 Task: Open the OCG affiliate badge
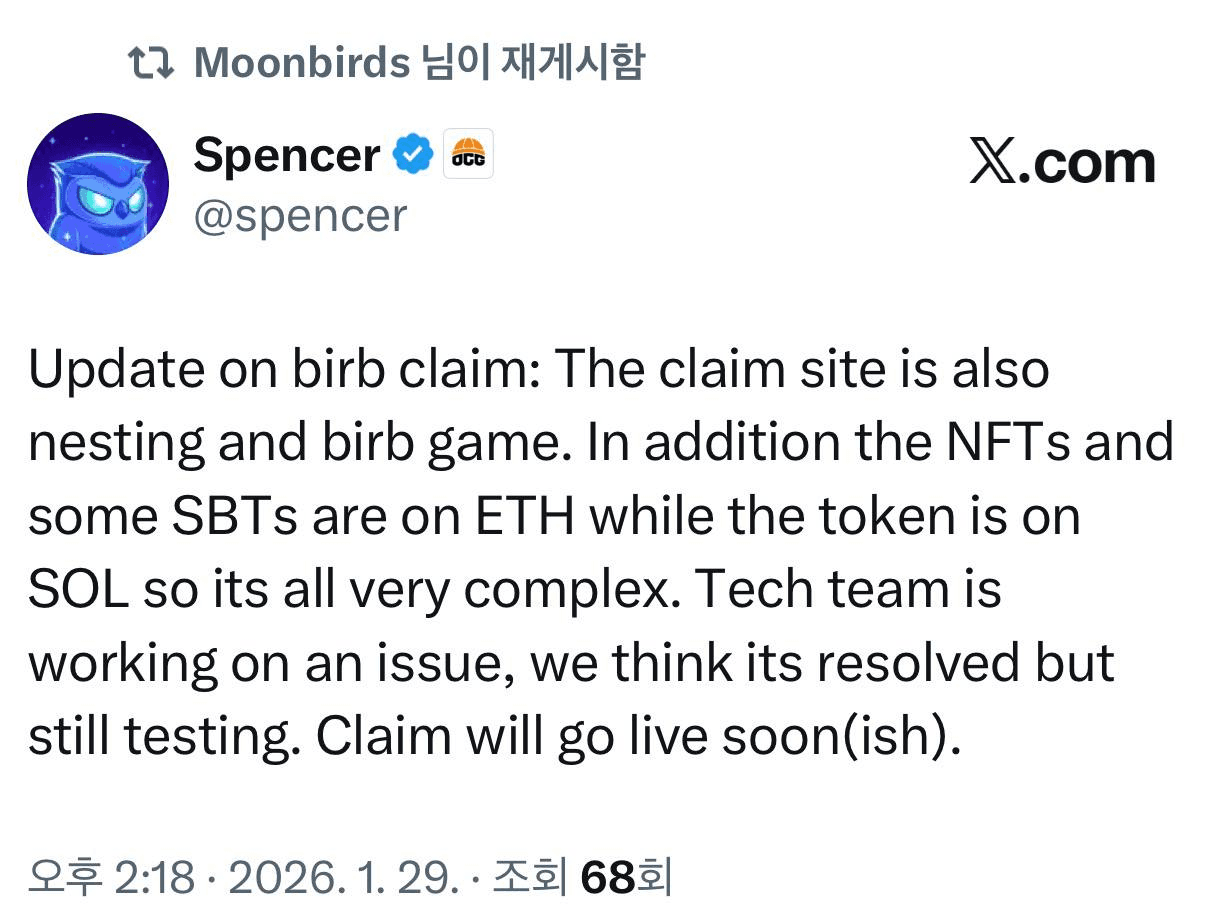click(468, 156)
